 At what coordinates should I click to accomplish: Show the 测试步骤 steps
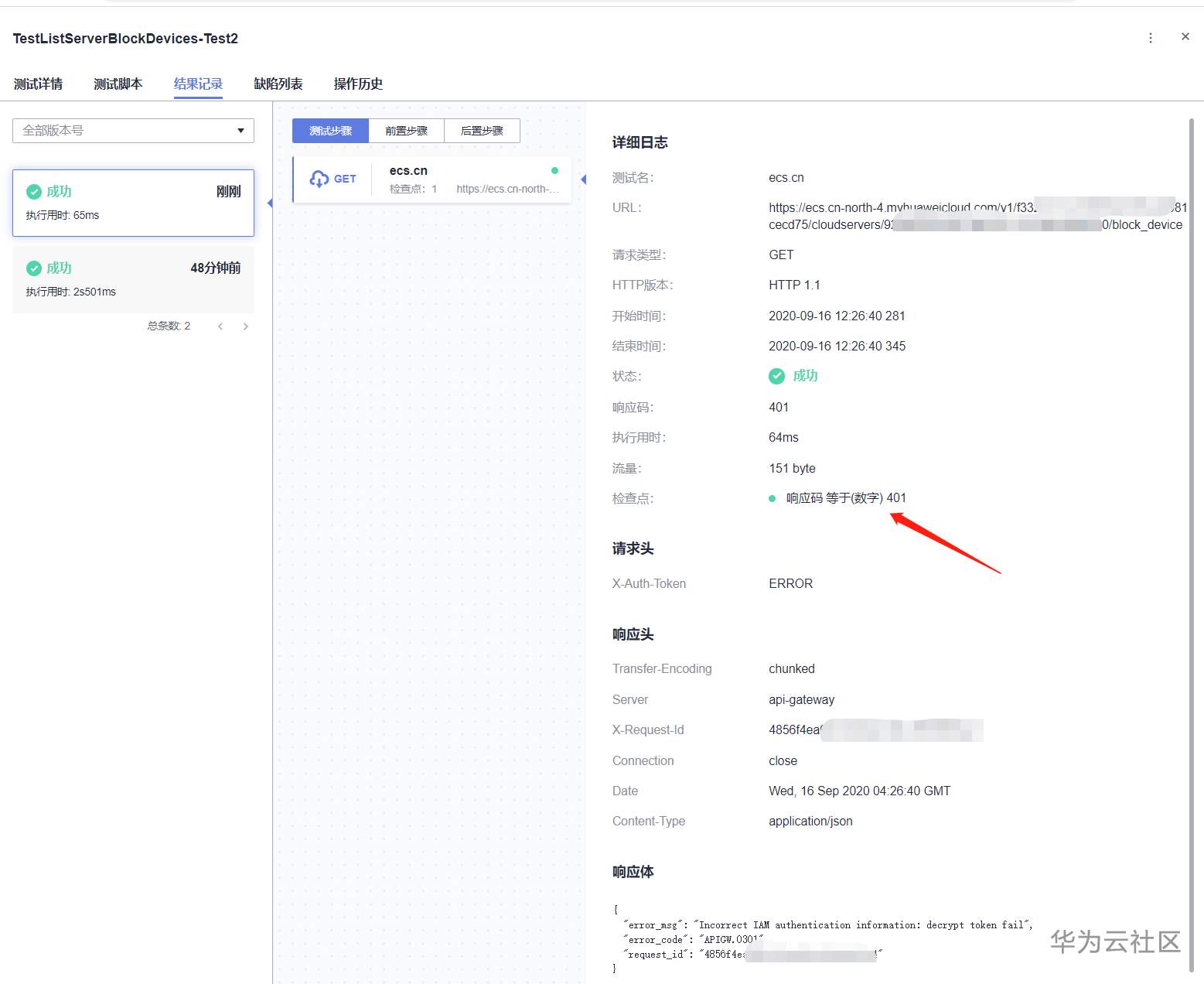click(330, 131)
